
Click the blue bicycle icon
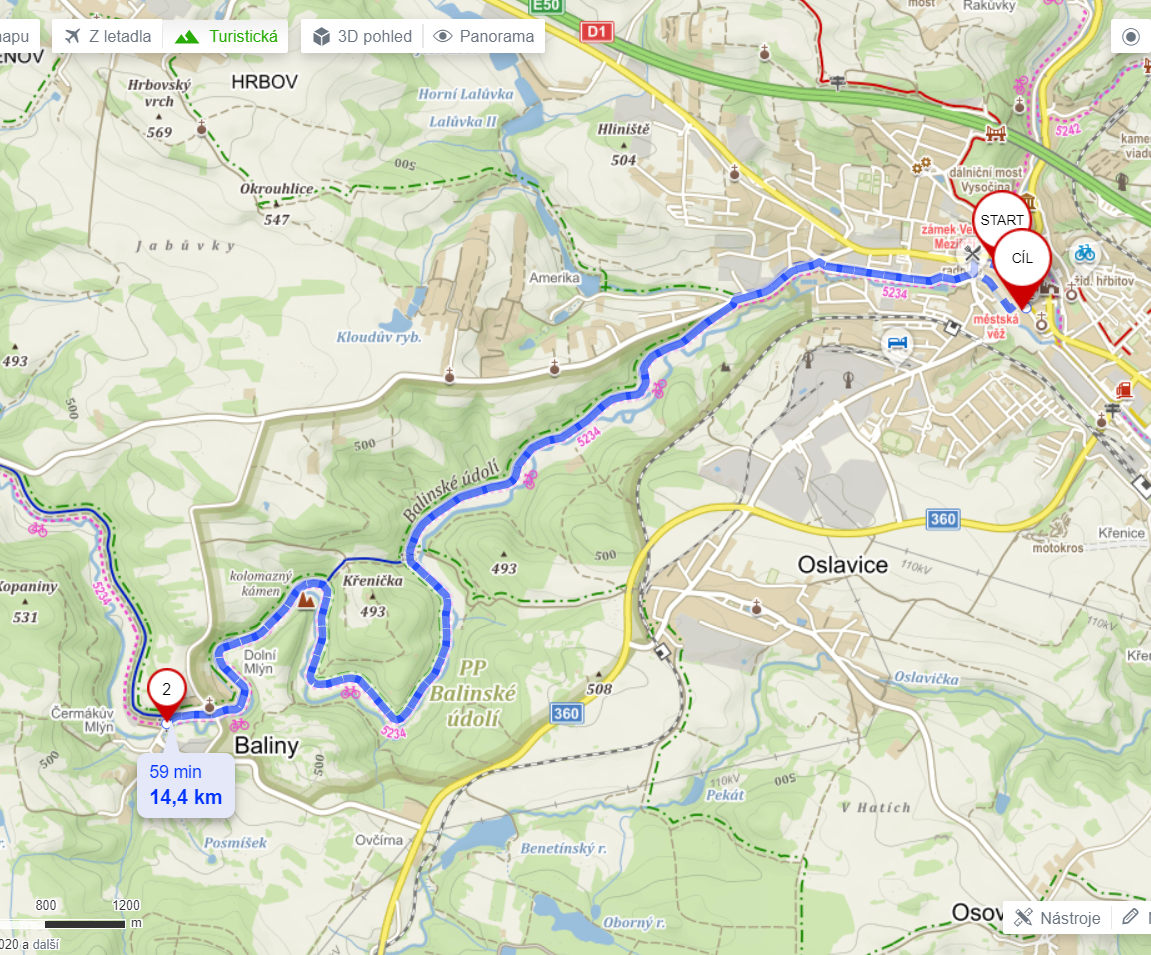pyautogui.click(x=1084, y=254)
